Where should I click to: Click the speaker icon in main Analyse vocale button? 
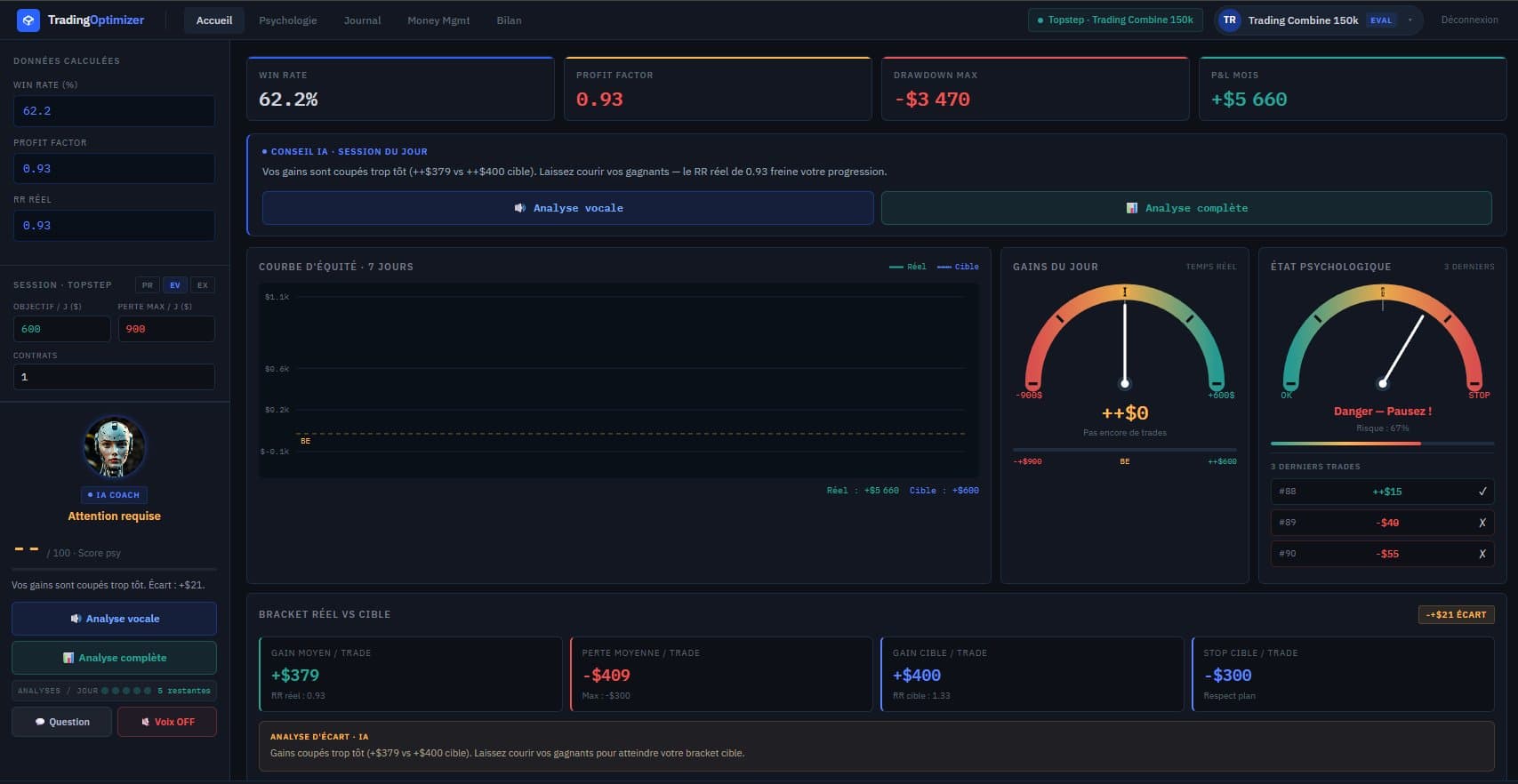pyautogui.click(x=520, y=208)
